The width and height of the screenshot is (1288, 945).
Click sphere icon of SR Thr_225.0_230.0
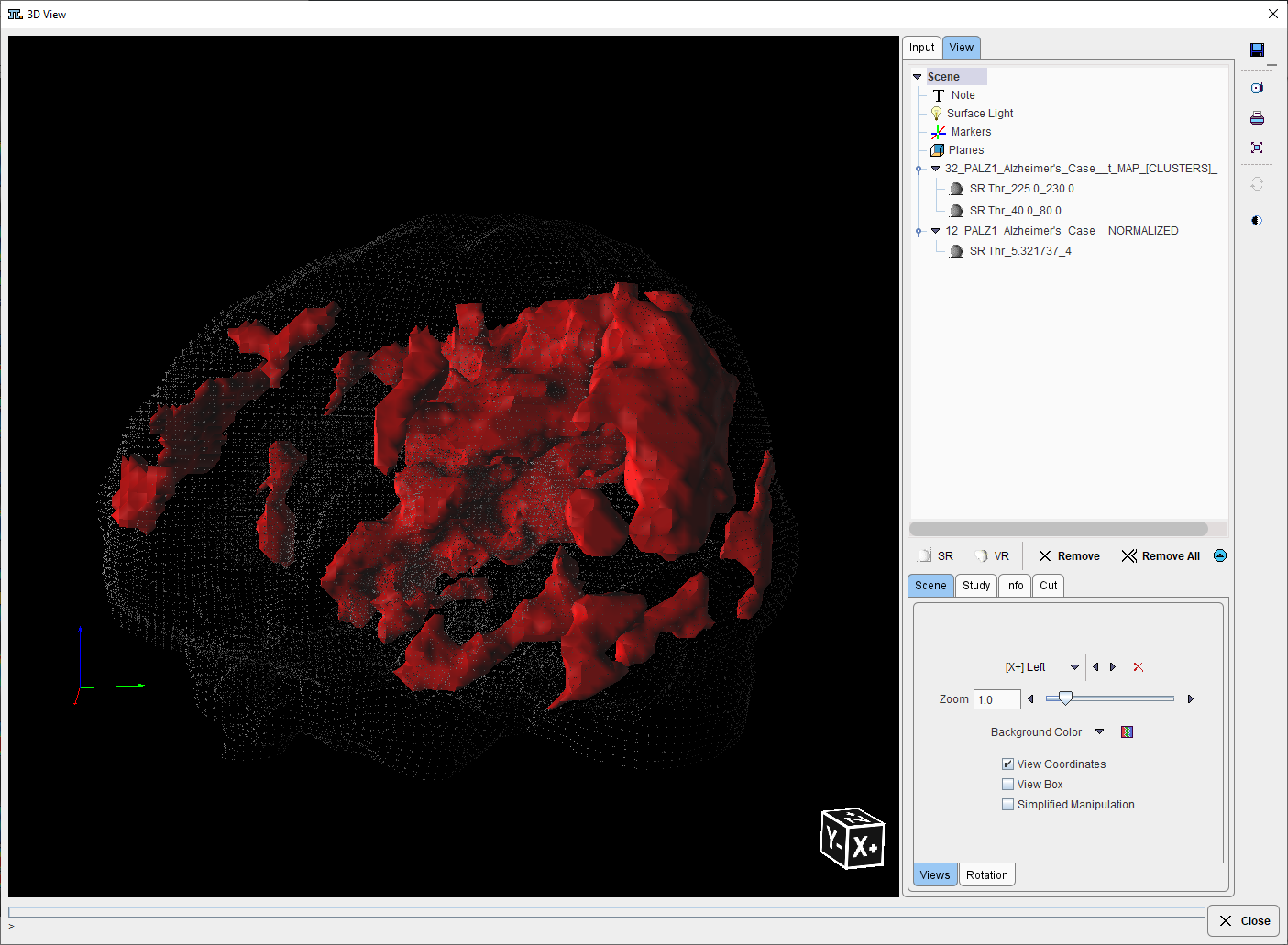coord(957,189)
